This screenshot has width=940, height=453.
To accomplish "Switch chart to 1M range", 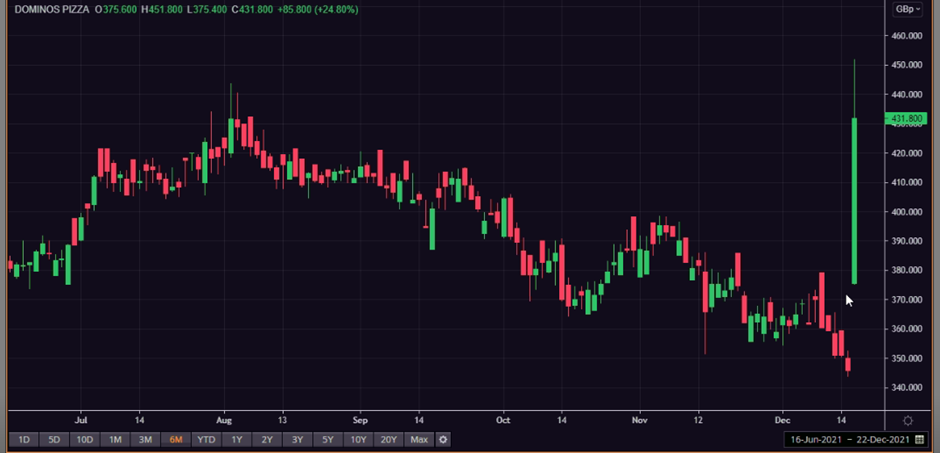I will (115, 440).
